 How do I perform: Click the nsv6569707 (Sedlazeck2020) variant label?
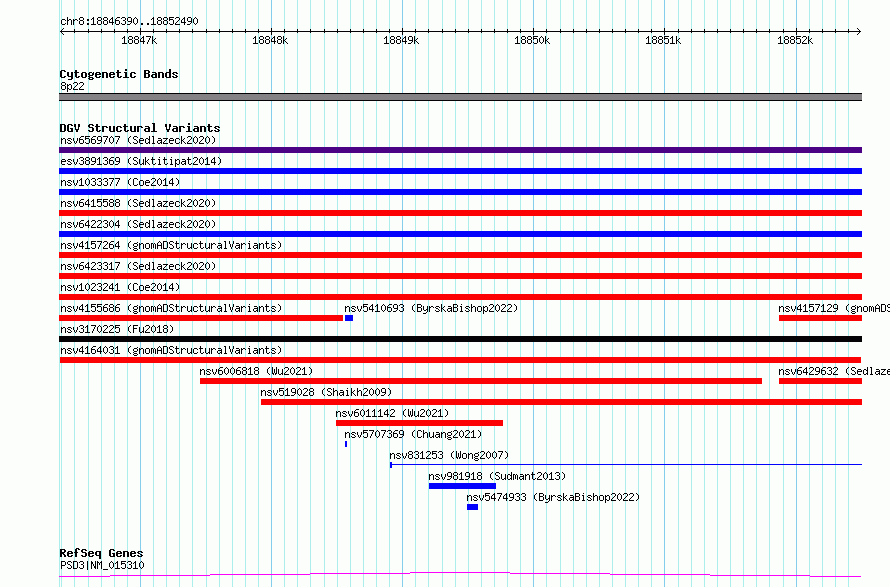(x=138, y=140)
